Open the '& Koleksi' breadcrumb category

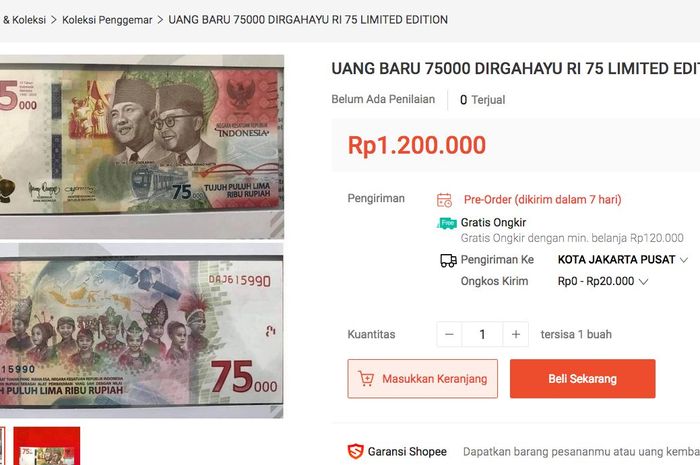23,20
